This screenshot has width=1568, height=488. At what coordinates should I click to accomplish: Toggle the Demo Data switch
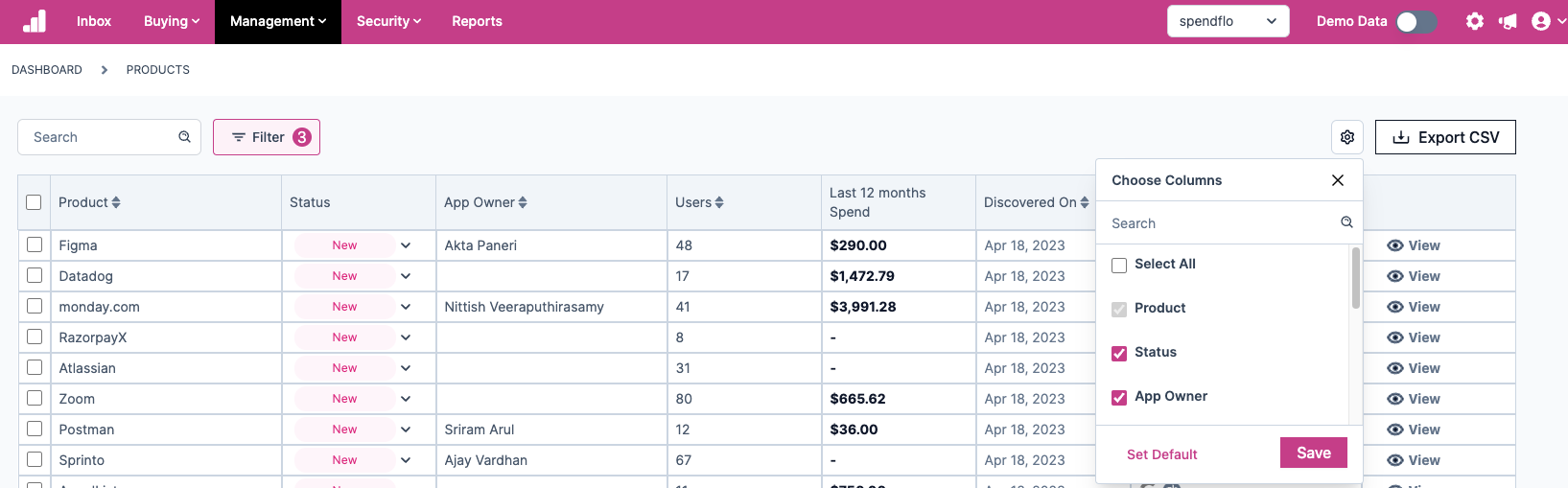[1416, 21]
